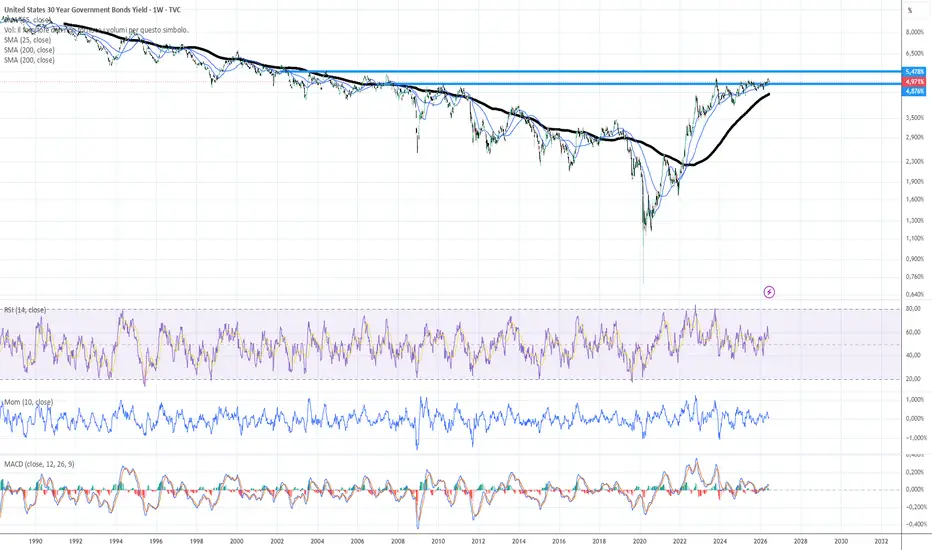Click the 2002 label on the time axis
The height and width of the screenshot is (550, 932).
tap(277, 542)
